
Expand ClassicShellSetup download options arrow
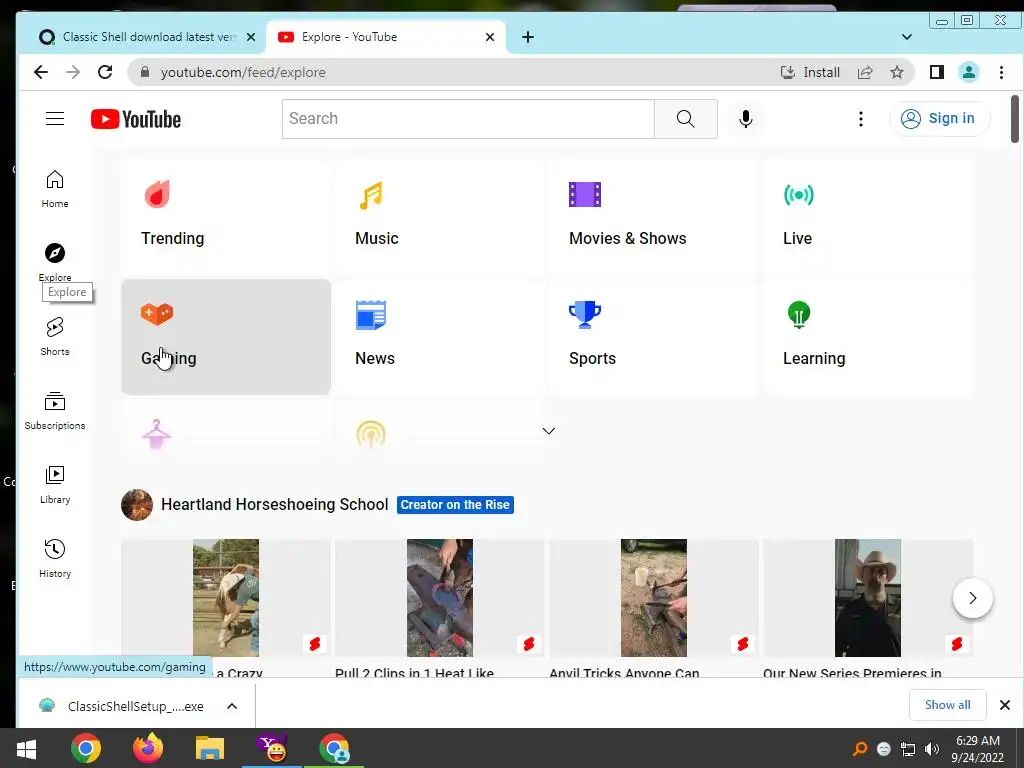point(232,706)
